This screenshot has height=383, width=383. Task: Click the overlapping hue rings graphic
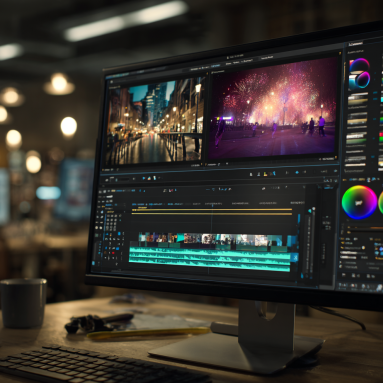pyautogui.click(x=359, y=74)
